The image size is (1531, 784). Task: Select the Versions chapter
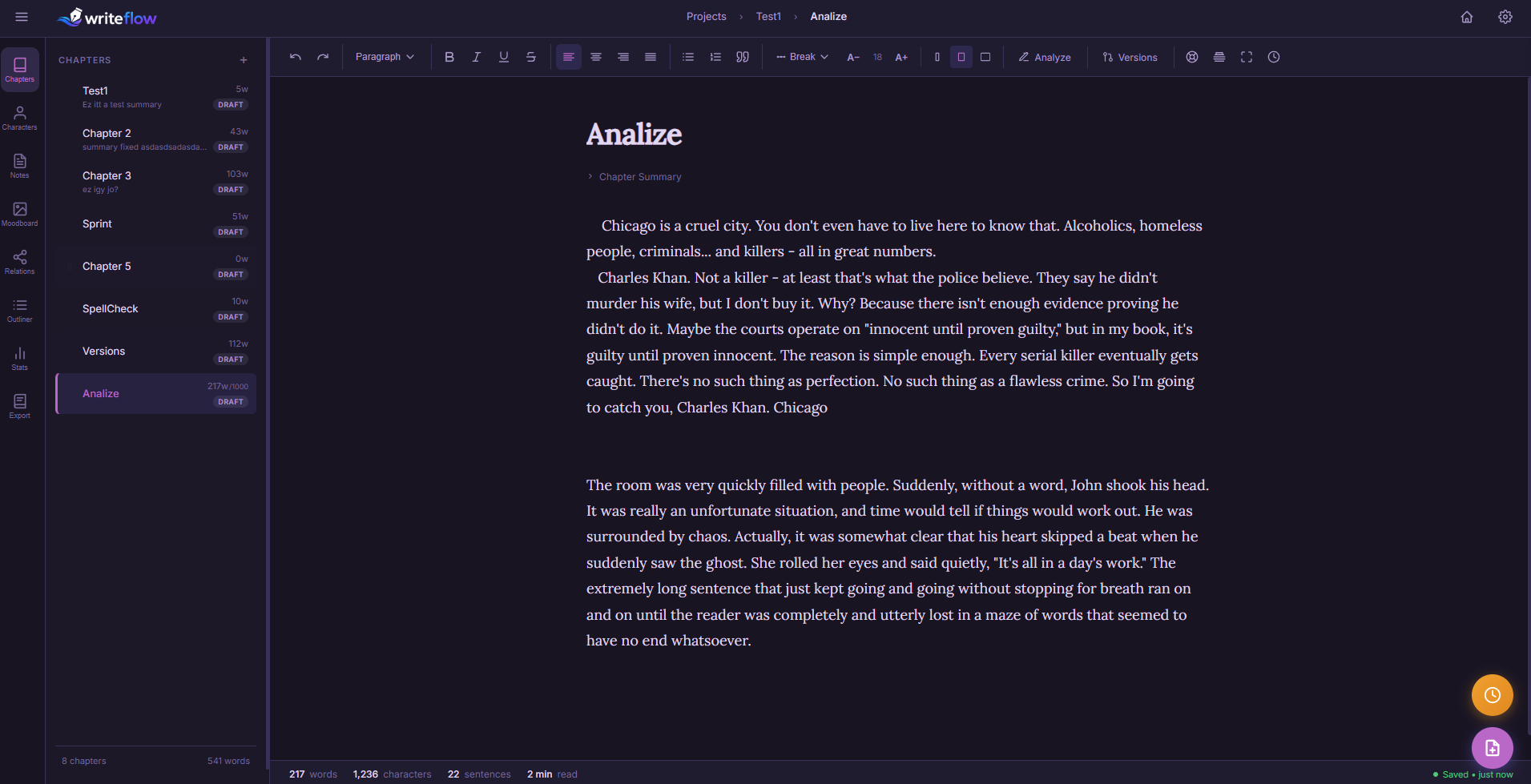(156, 351)
